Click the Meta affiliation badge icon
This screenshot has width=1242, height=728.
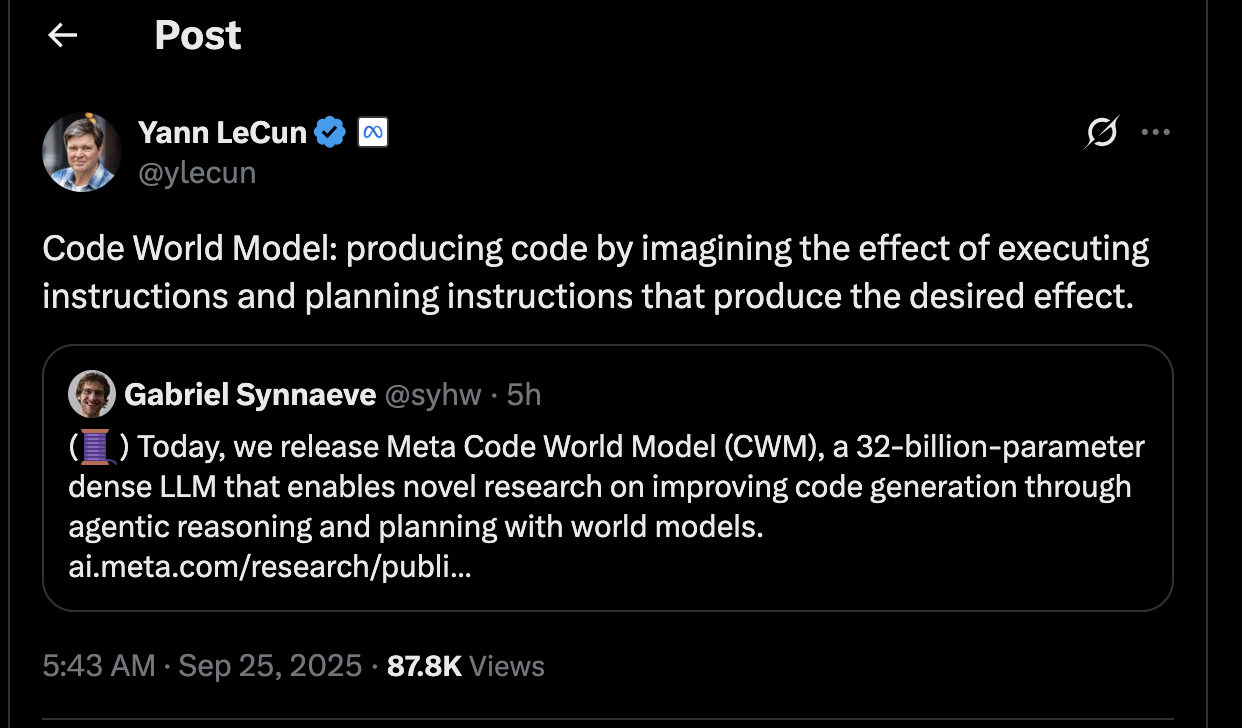point(373,132)
